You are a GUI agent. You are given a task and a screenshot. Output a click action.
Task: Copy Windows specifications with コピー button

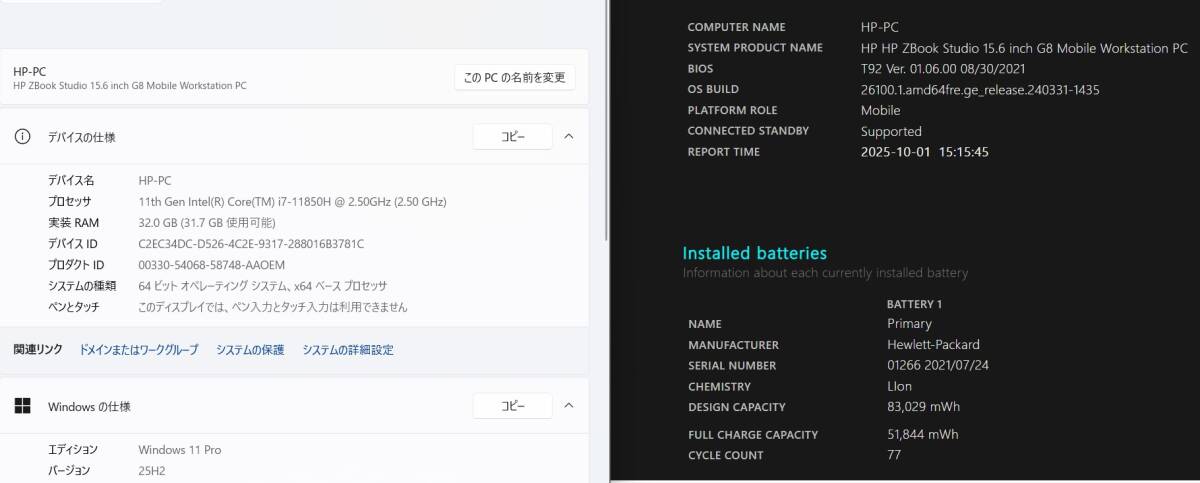pyautogui.click(x=512, y=406)
